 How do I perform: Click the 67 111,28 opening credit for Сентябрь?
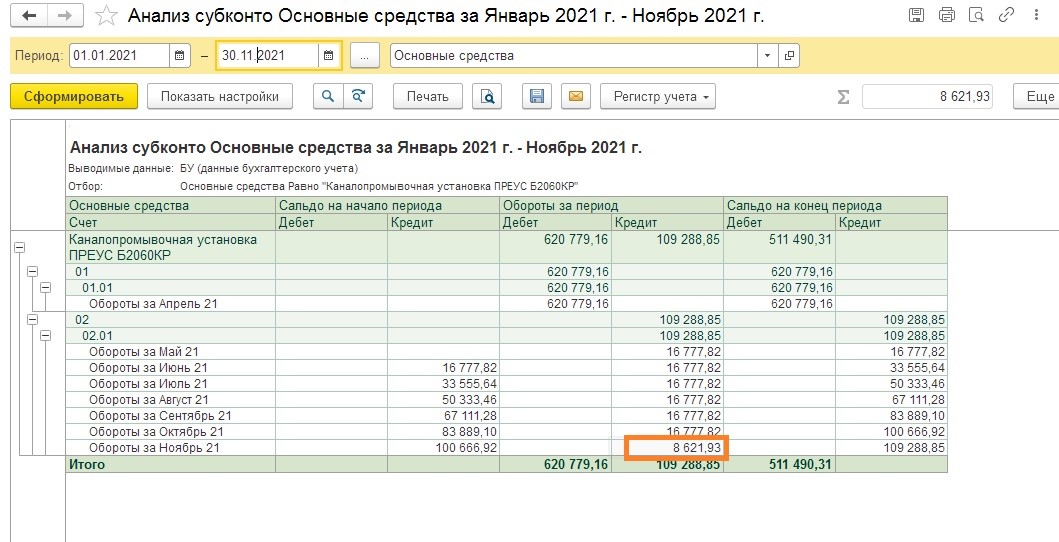pos(443,416)
